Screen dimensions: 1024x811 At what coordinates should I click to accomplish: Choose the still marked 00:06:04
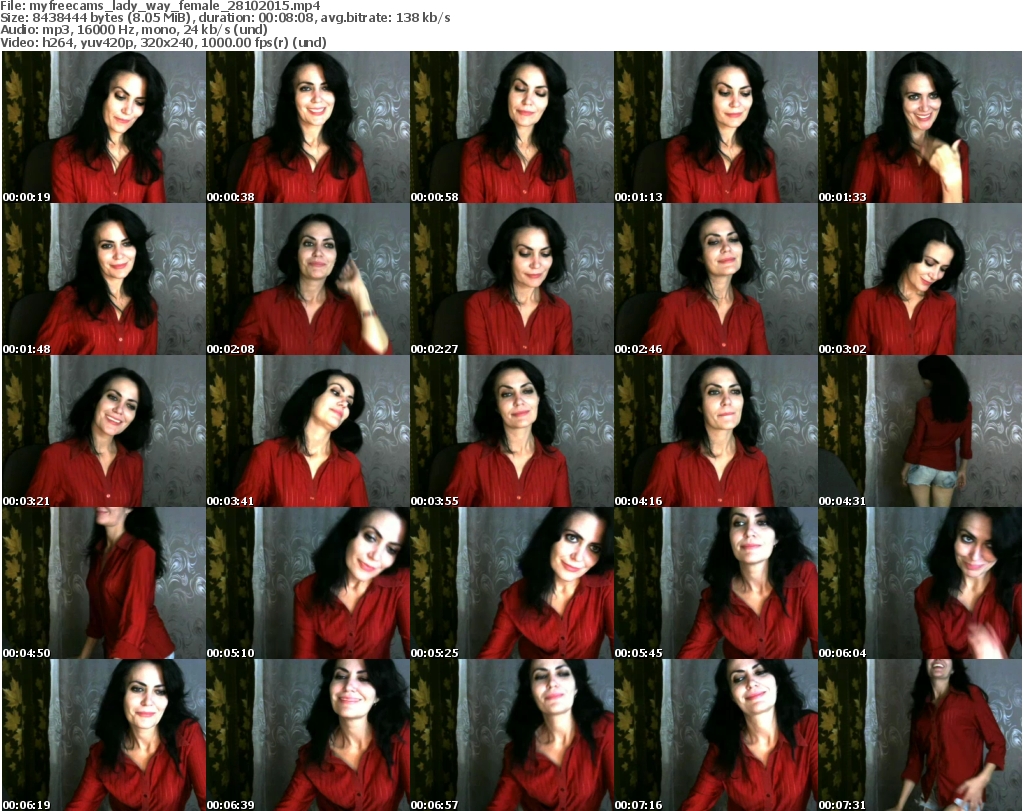(x=920, y=582)
